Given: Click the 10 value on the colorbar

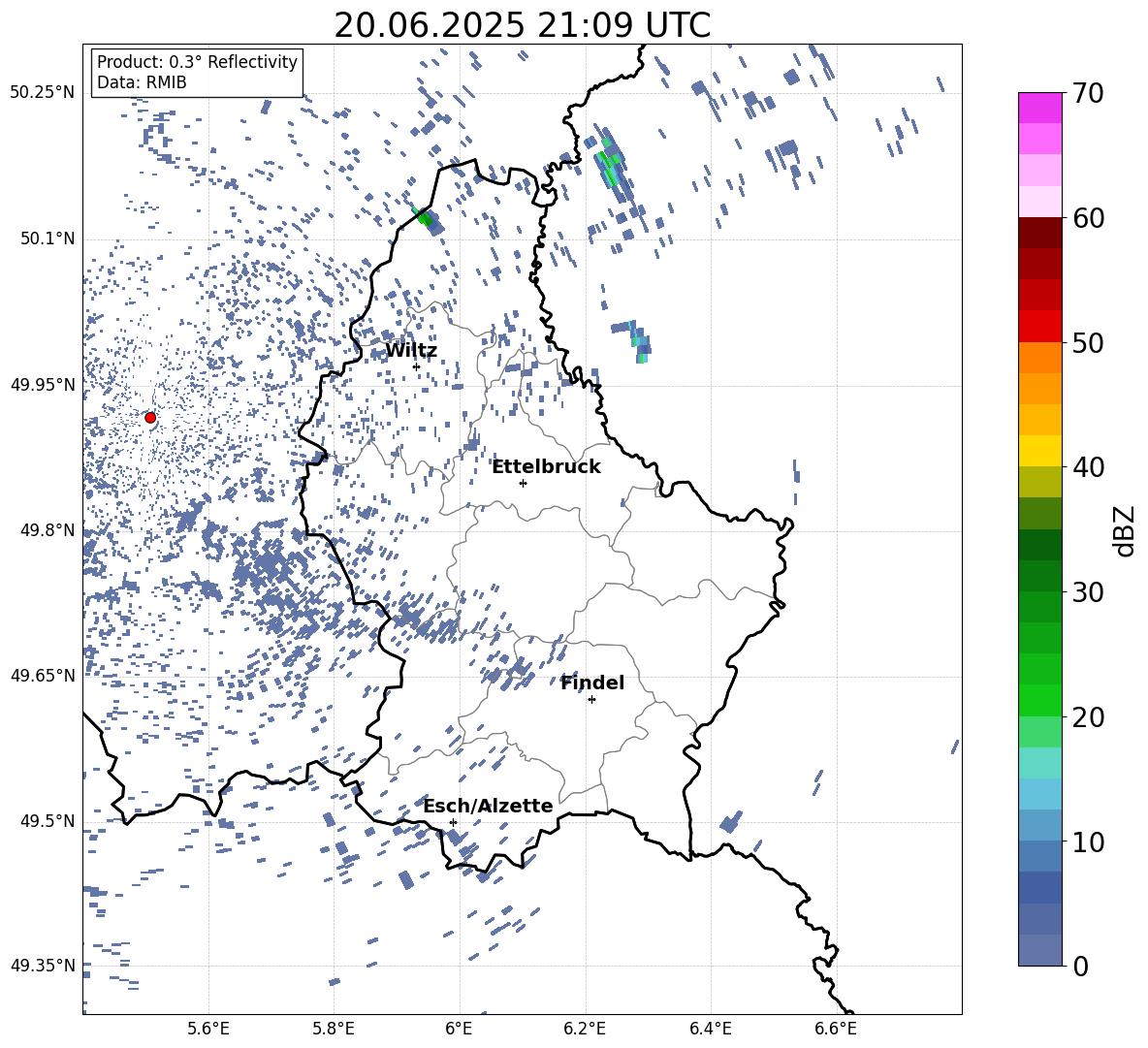Looking at the screenshot, I should (x=1088, y=842).
